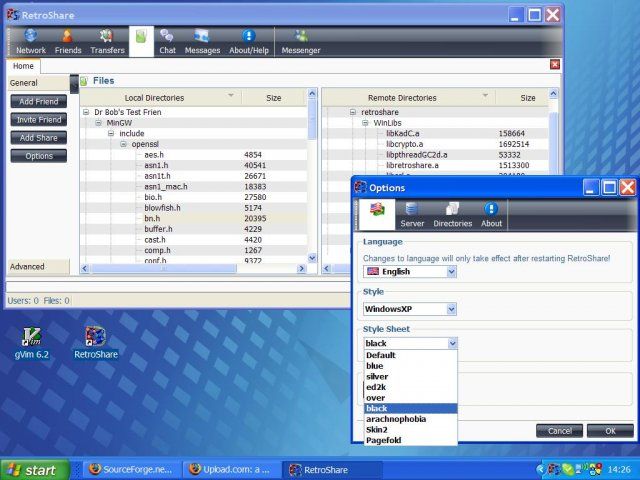Collapse the include folder node
This screenshot has height=480, width=640.
[x=111, y=133]
